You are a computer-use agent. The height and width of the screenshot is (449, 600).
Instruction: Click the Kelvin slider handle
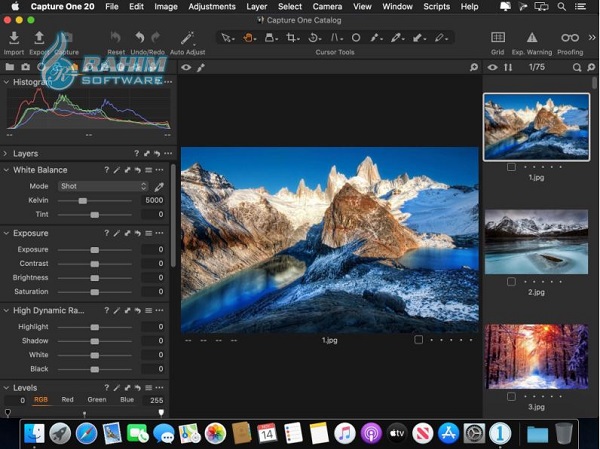coord(83,201)
